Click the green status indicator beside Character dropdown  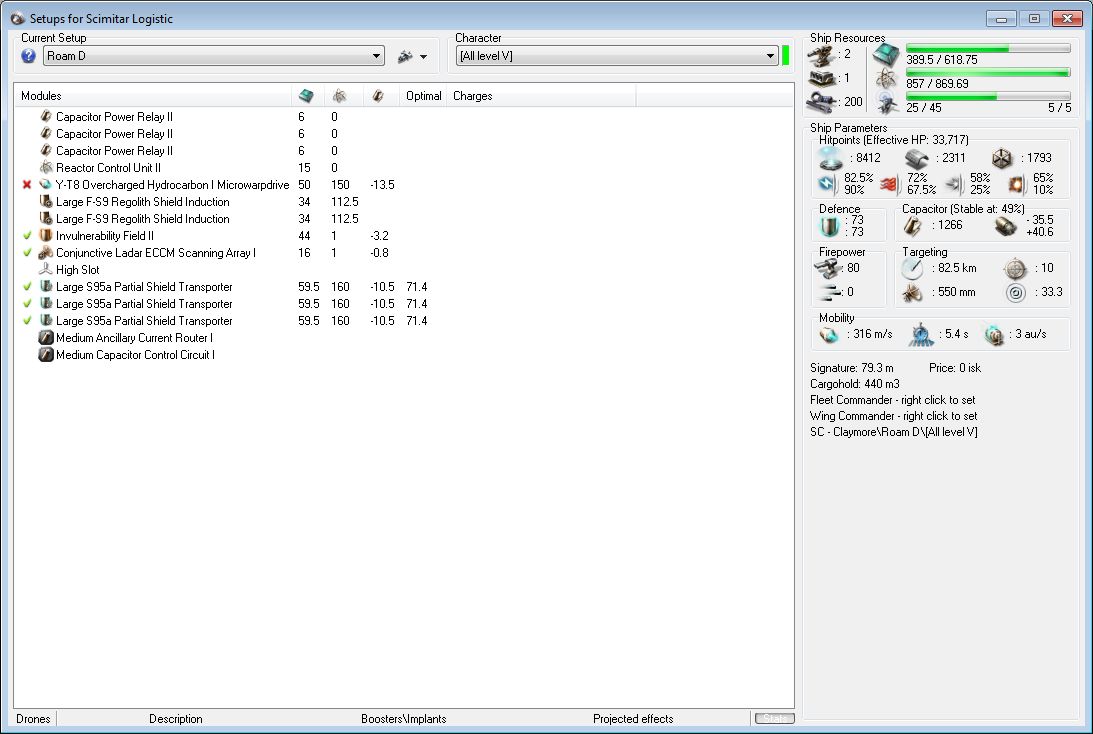[786, 56]
